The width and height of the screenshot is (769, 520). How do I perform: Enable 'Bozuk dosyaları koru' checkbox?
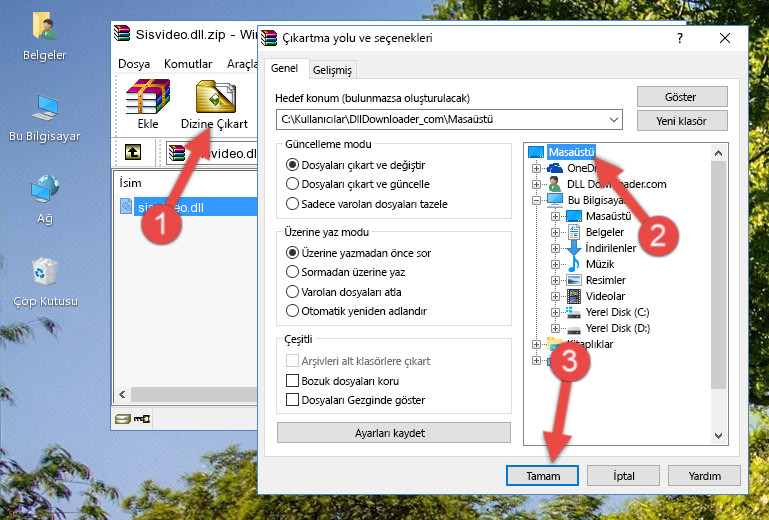tap(292, 381)
